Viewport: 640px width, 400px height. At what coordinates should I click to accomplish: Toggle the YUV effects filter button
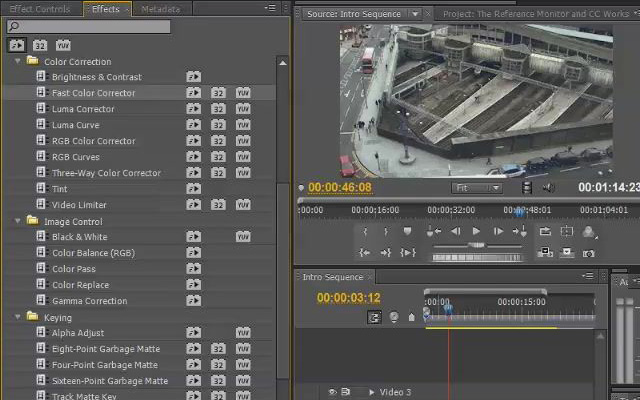click(63, 45)
